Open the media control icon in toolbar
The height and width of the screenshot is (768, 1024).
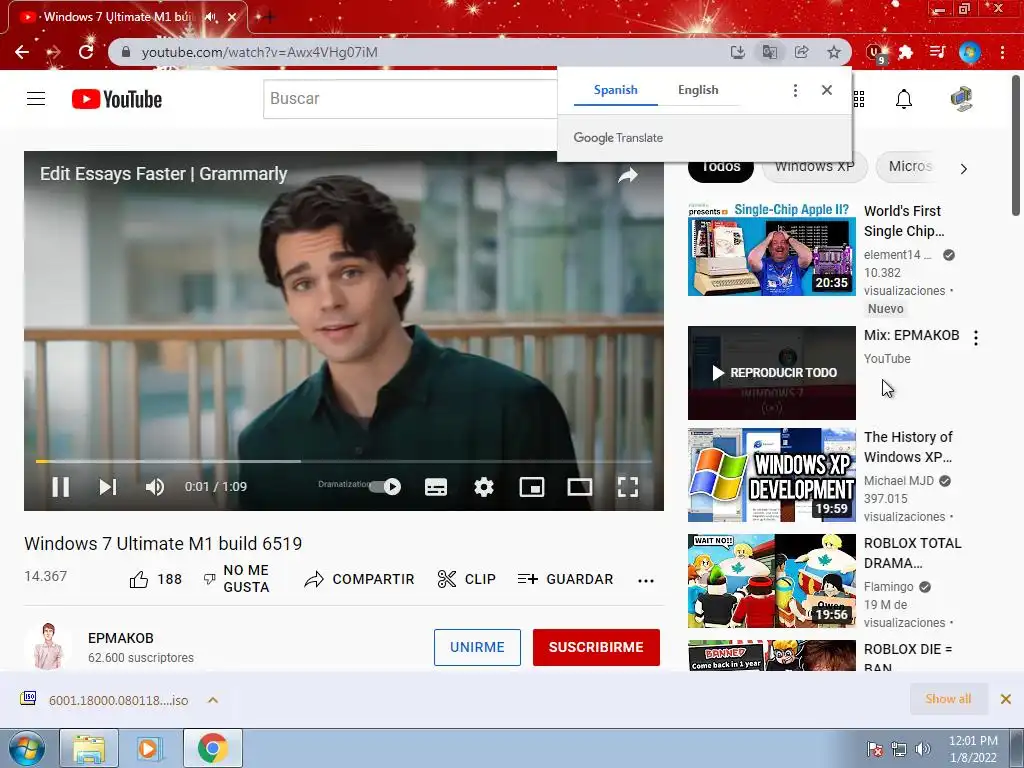(x=937, y=52)
